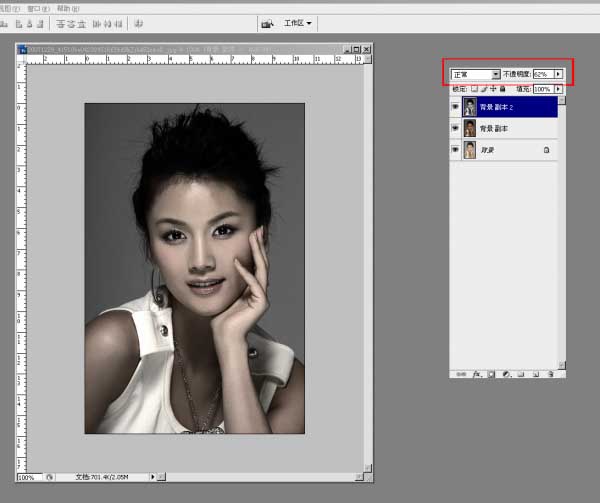This screenshot has height=503, width=600.
Task: Hide the 背景 layer eye icon
Action: tap(455, 150)
